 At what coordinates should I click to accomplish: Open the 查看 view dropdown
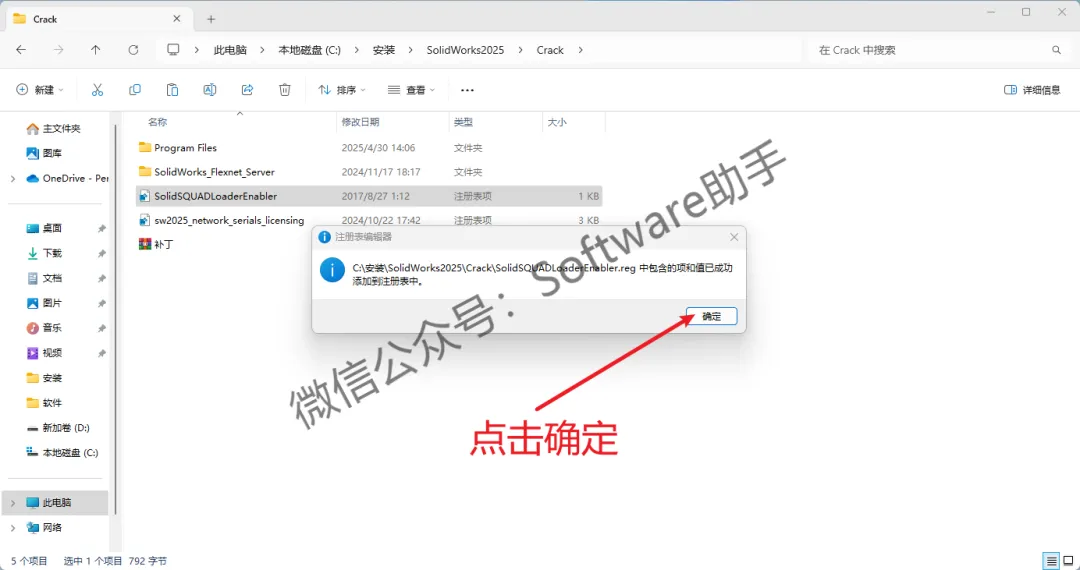coord(411,89)
